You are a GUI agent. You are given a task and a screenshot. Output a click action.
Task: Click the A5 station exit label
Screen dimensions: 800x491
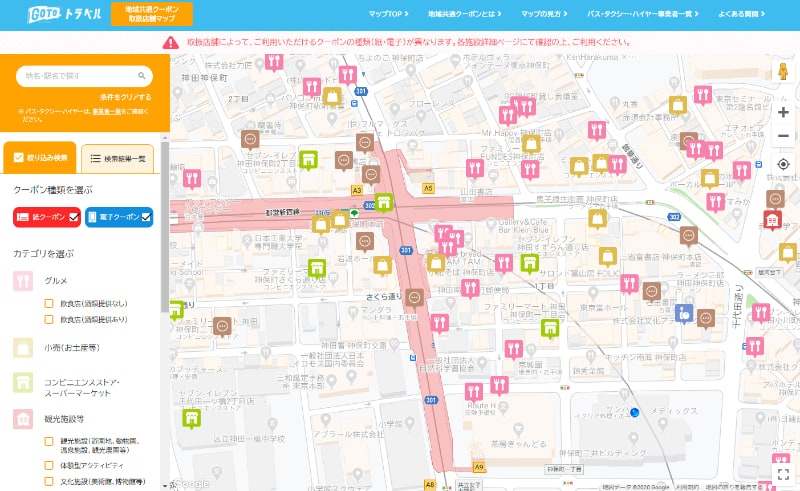point(428,188)
